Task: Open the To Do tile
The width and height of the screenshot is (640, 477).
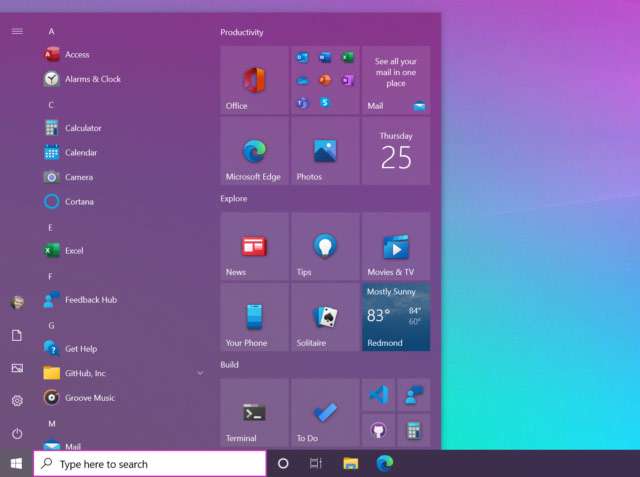Action: pyautogui.click(x=325, y=413)
